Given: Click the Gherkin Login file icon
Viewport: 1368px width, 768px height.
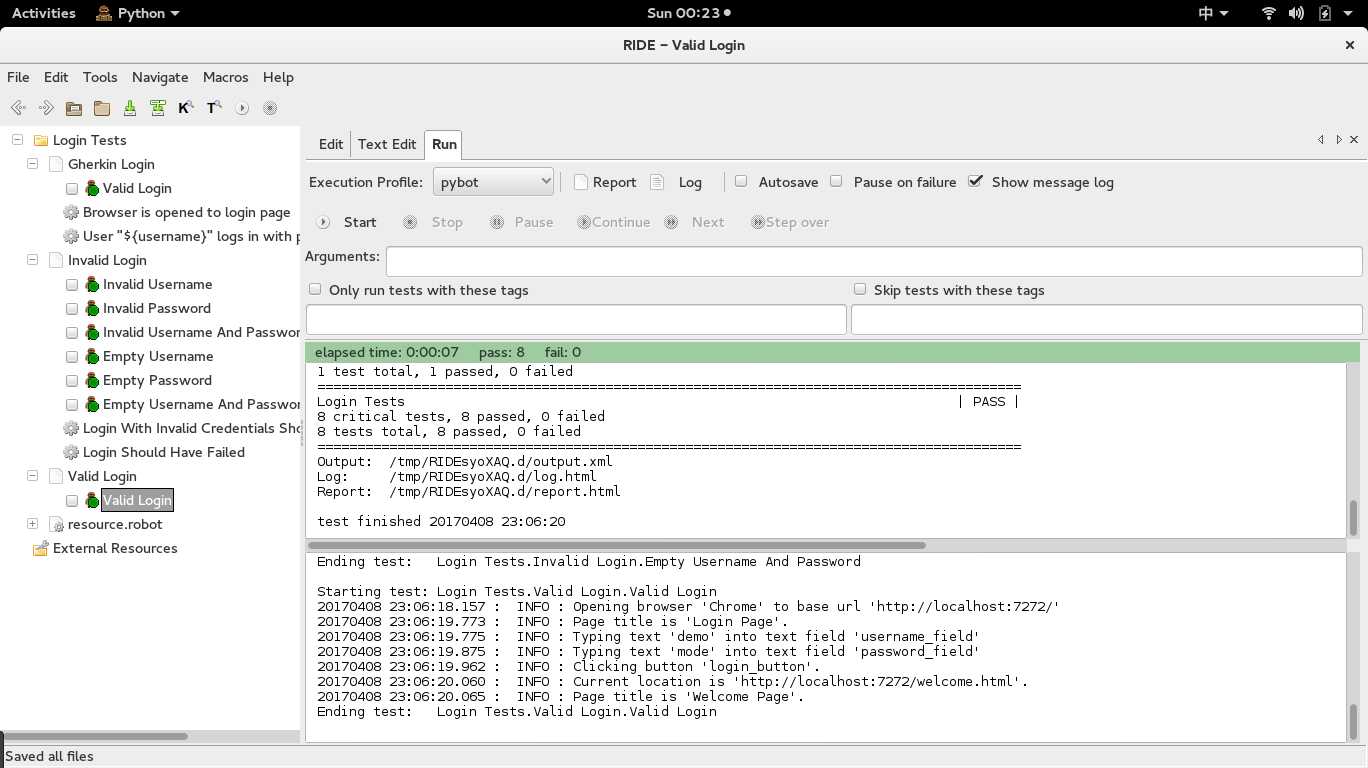Looking at the screenshot, I should pos(56,164).
